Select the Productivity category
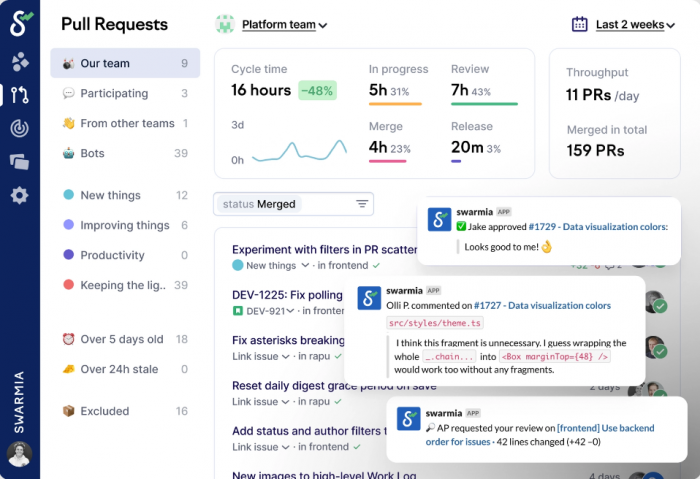This screenshot has height=479, width=700. pos(125,255)
